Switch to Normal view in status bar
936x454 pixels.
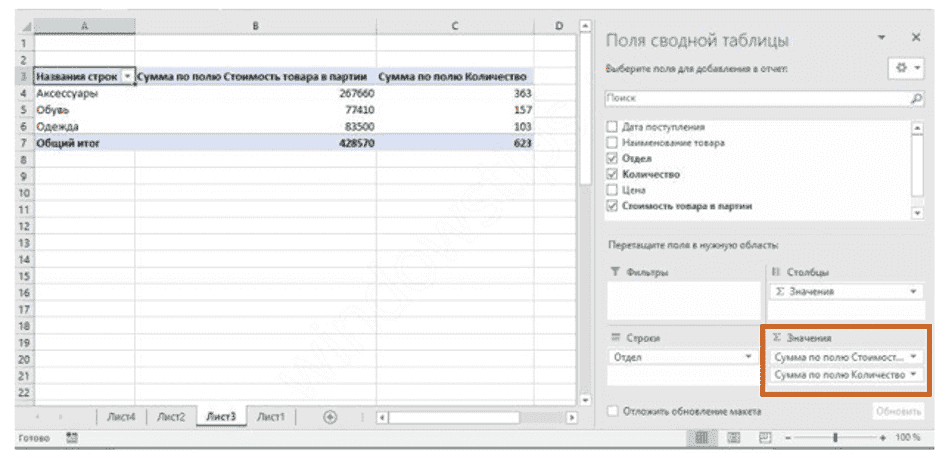[x=701, y=438]
